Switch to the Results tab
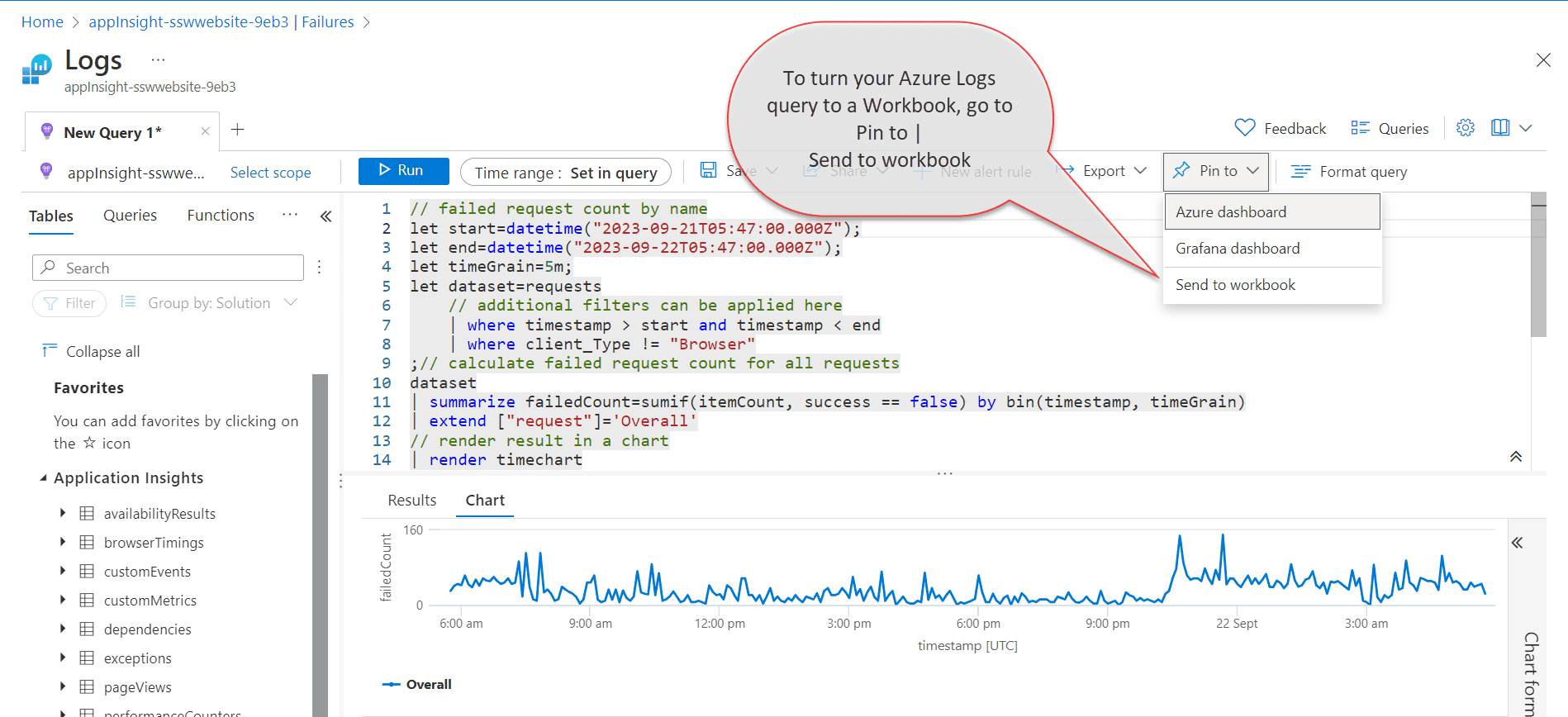 (411, 501)
